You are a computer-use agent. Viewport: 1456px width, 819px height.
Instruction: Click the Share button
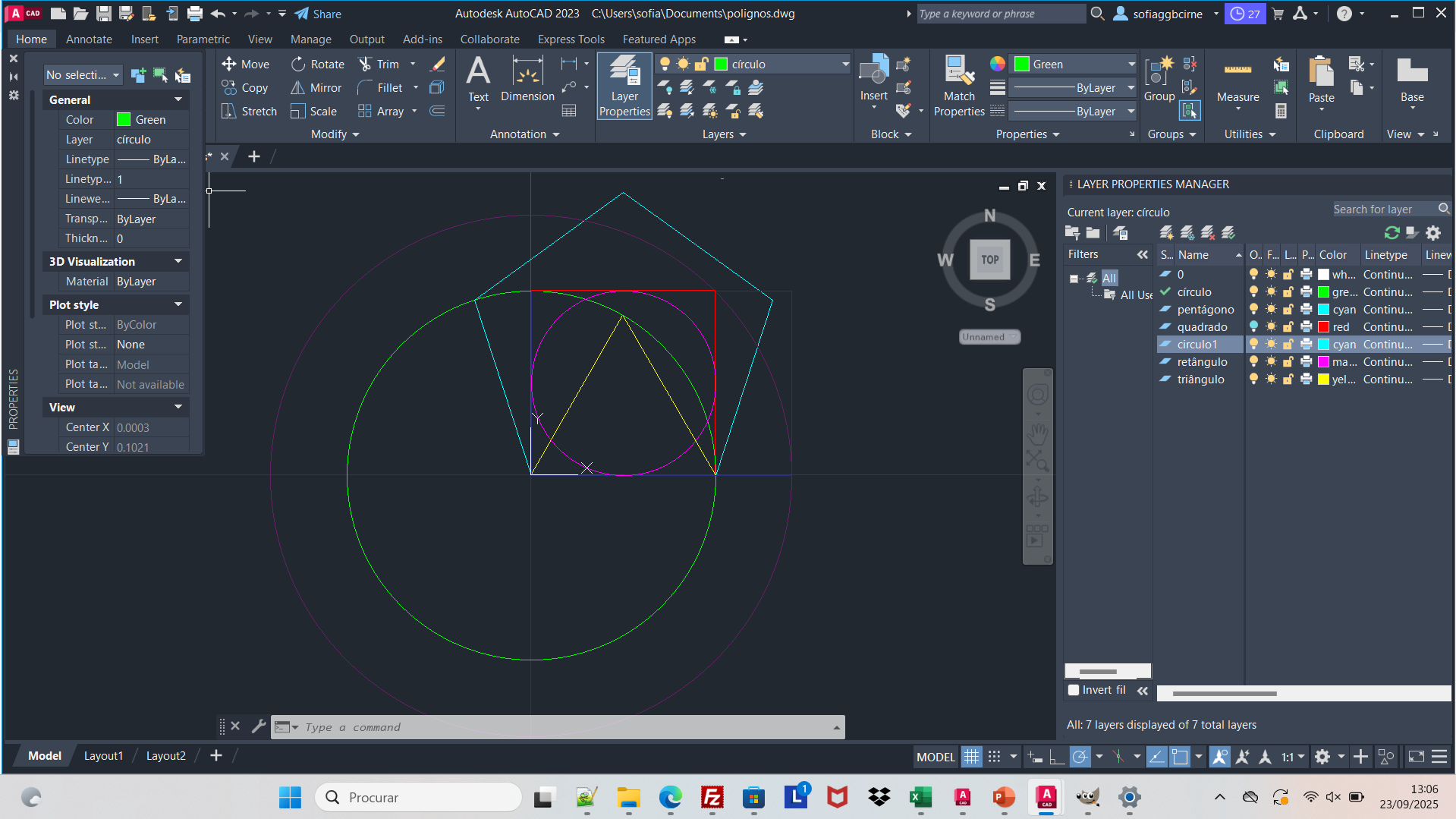click(319, 14)
